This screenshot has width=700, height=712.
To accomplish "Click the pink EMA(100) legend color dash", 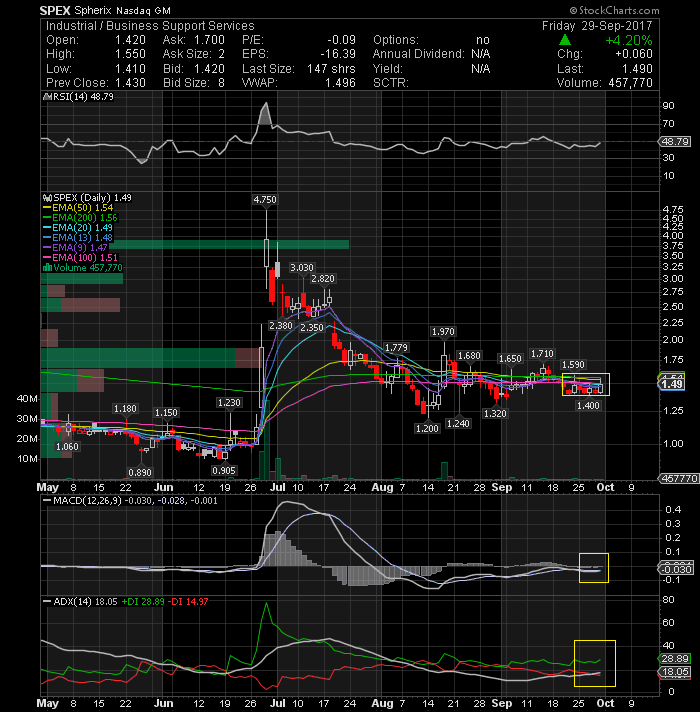I will coord(47,258).
